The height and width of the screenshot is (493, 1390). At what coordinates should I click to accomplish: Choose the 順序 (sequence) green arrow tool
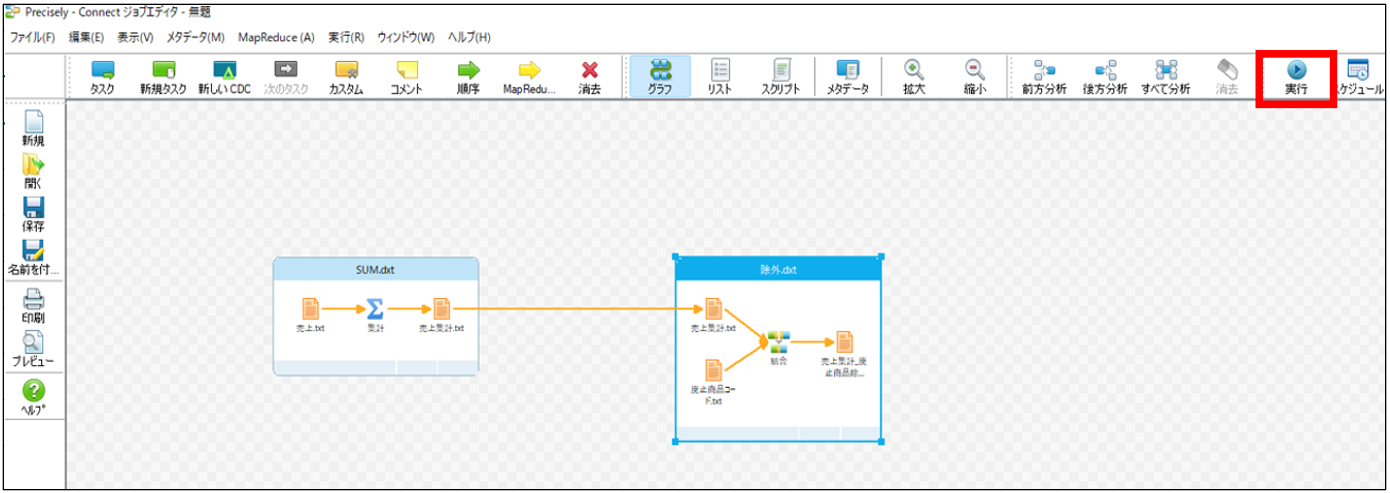point(468,77)
